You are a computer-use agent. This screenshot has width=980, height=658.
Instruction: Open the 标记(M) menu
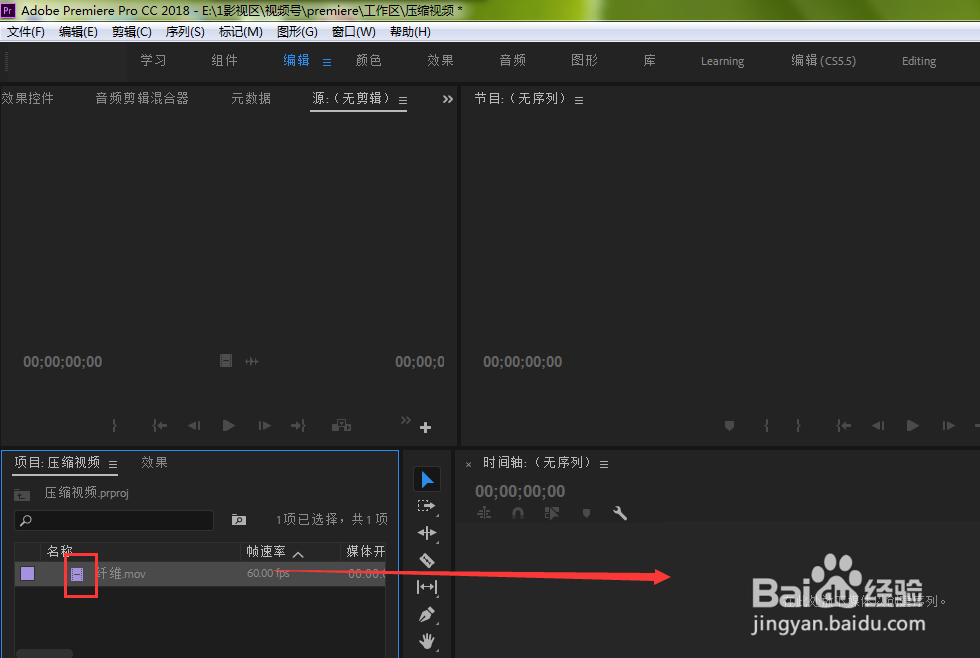tap(241, 32)
